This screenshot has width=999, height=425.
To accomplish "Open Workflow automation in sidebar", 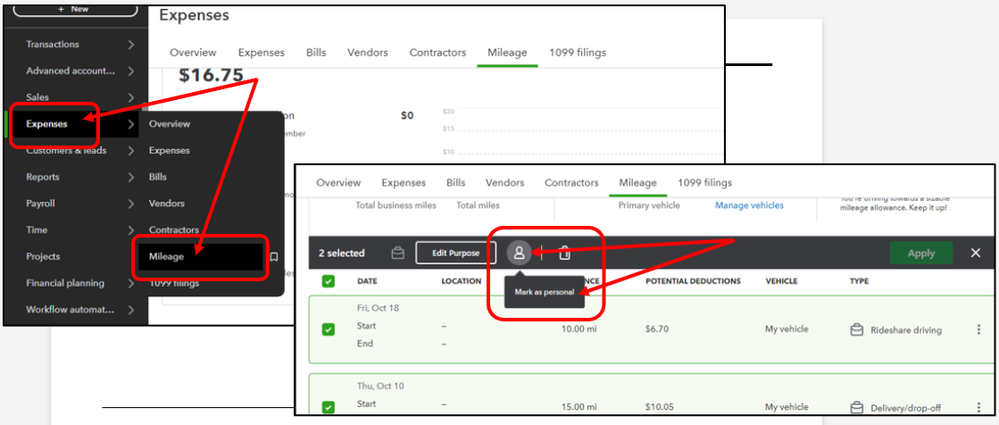I will [x=70, y=310].
